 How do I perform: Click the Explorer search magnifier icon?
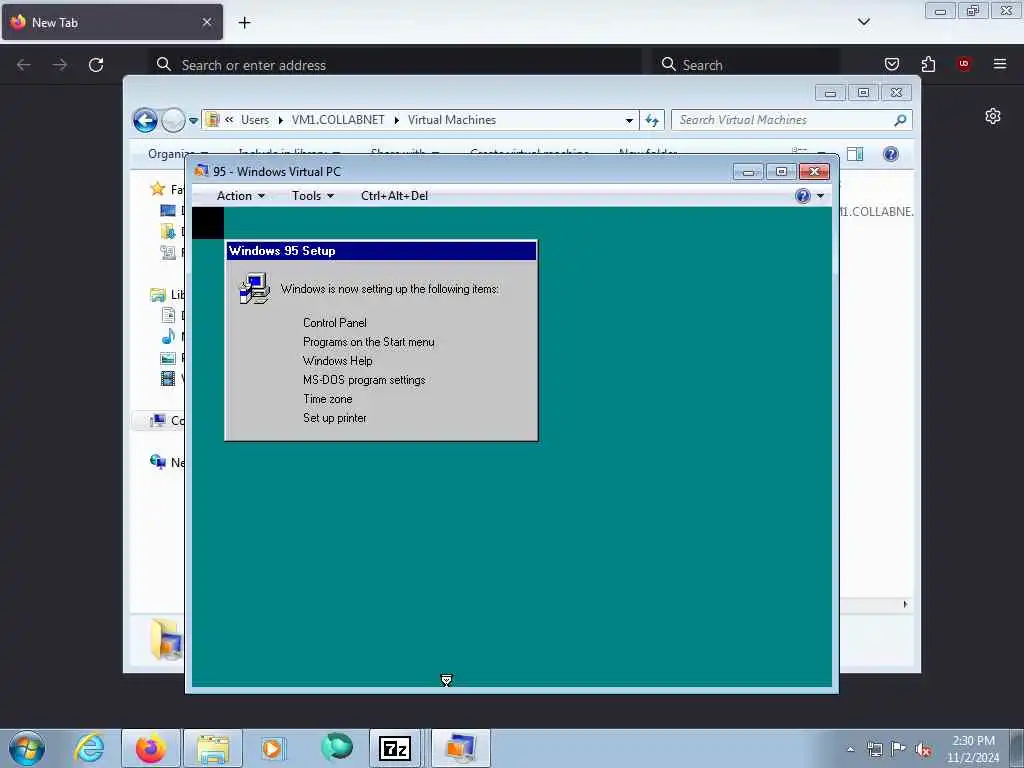[x=900, y=120]
